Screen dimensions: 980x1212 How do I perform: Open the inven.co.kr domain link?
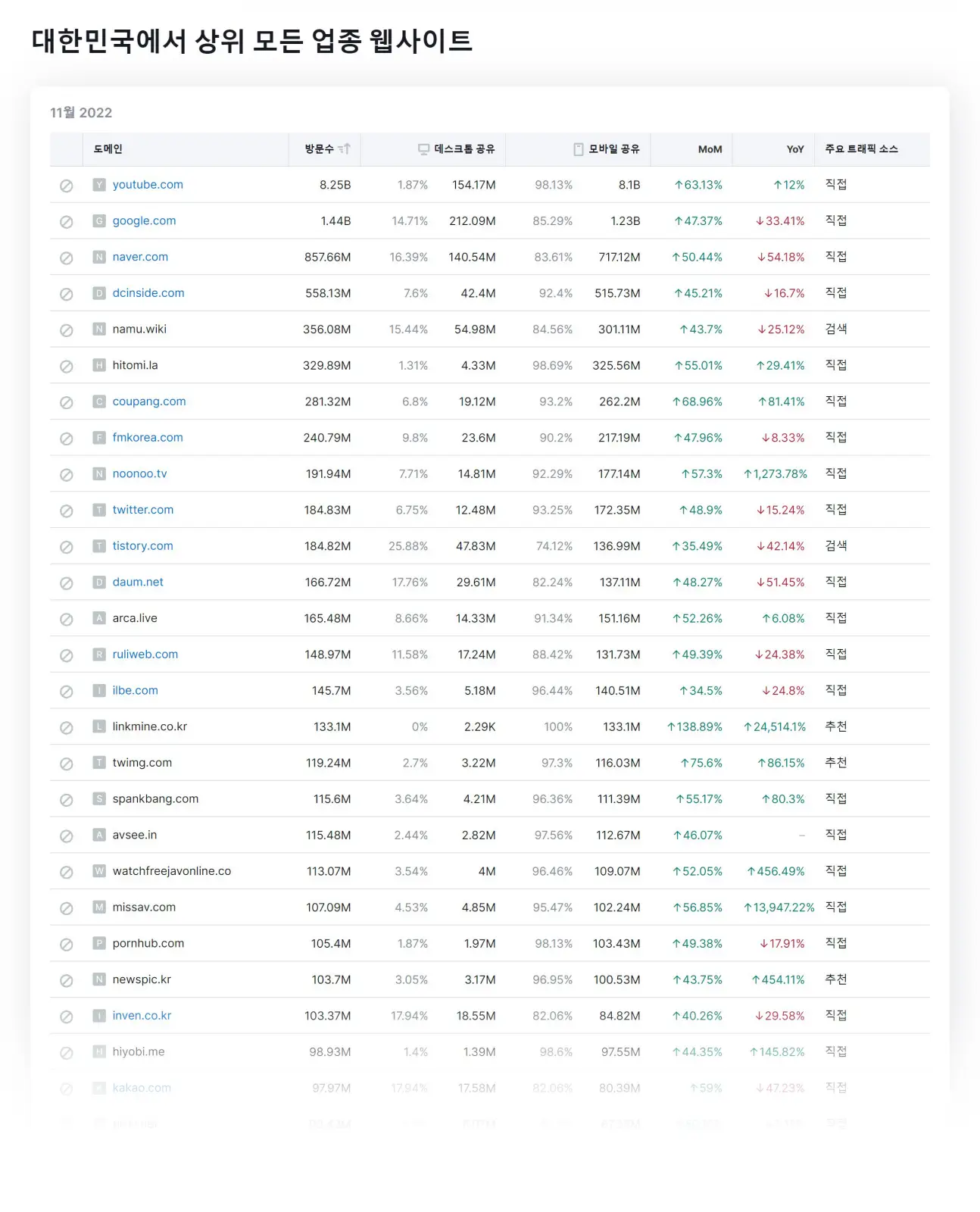[x=142, y=1016]
